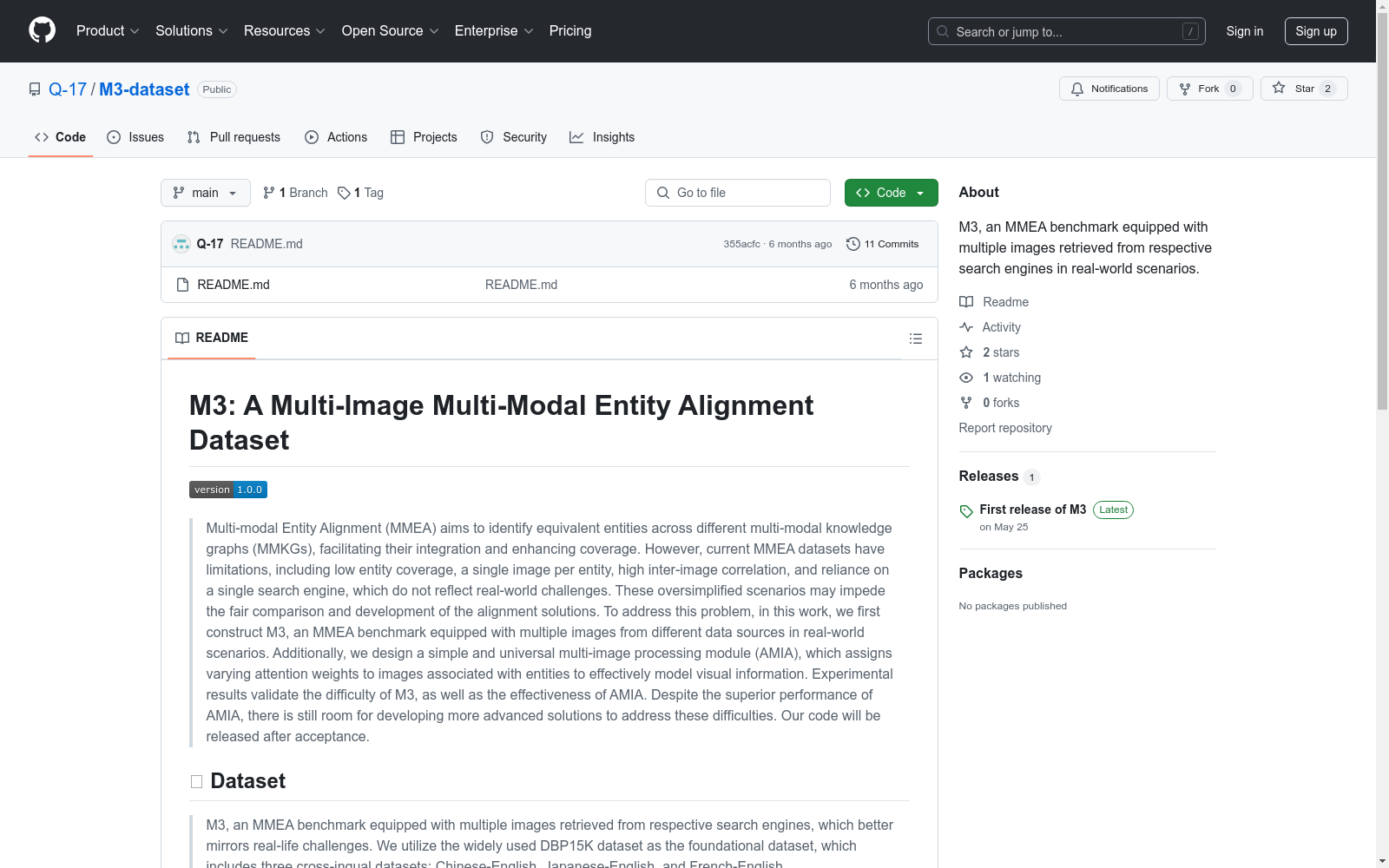Viewport: 1389px width, 868px height.
Task: Click the Packages heading
Action: (x=991, y=573)
